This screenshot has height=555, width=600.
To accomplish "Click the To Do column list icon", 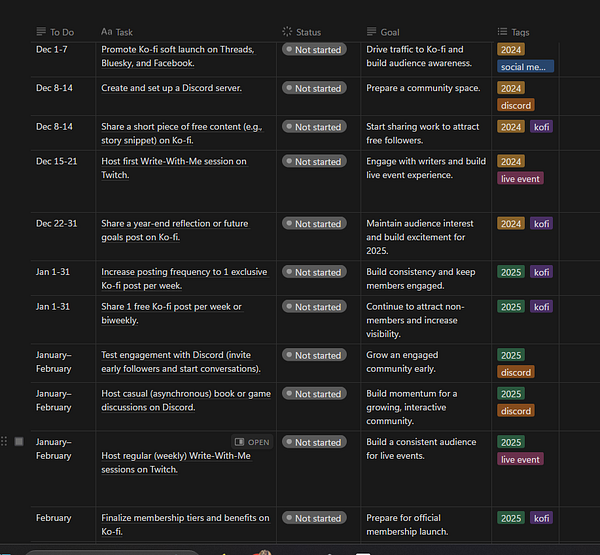I will (x=41, y=32).
